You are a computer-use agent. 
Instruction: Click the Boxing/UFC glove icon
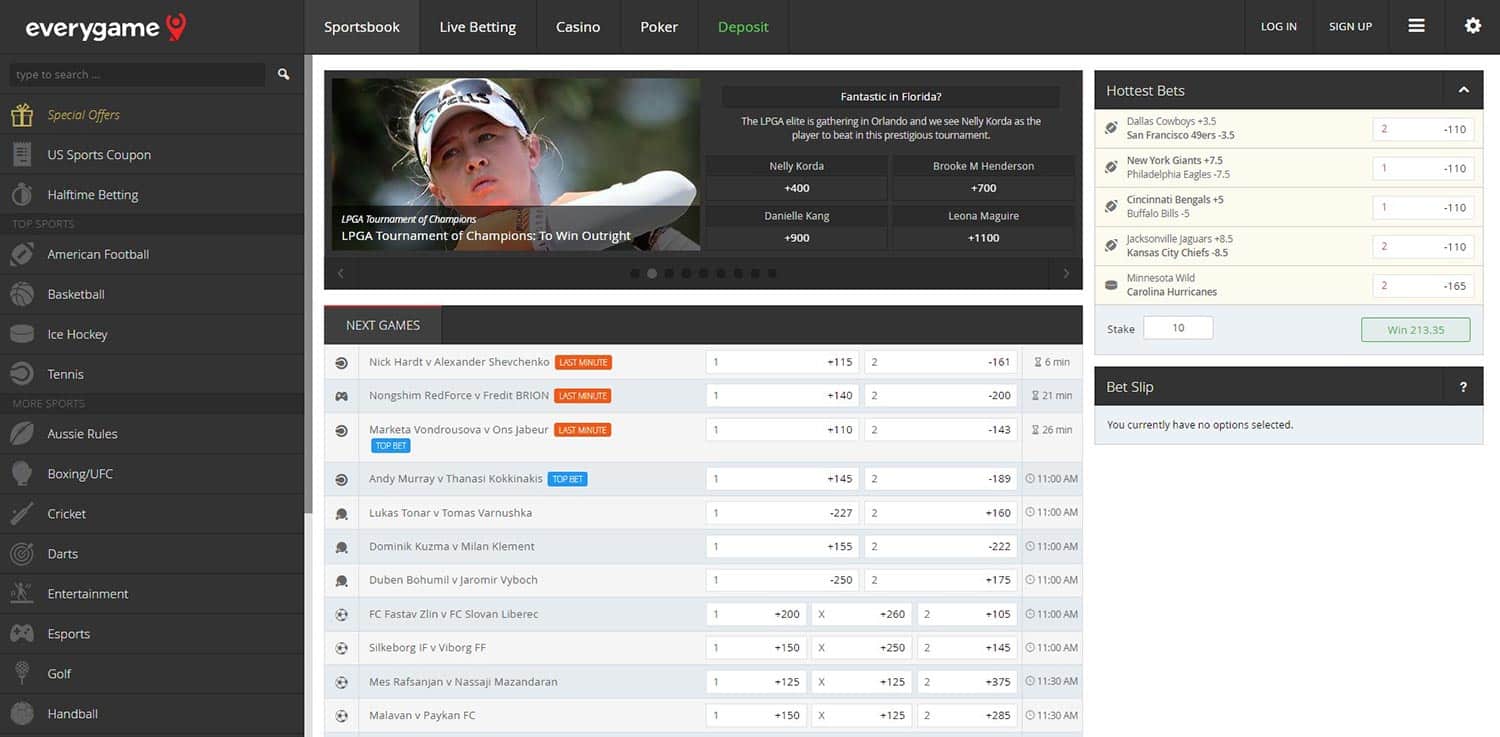(22, 474)
